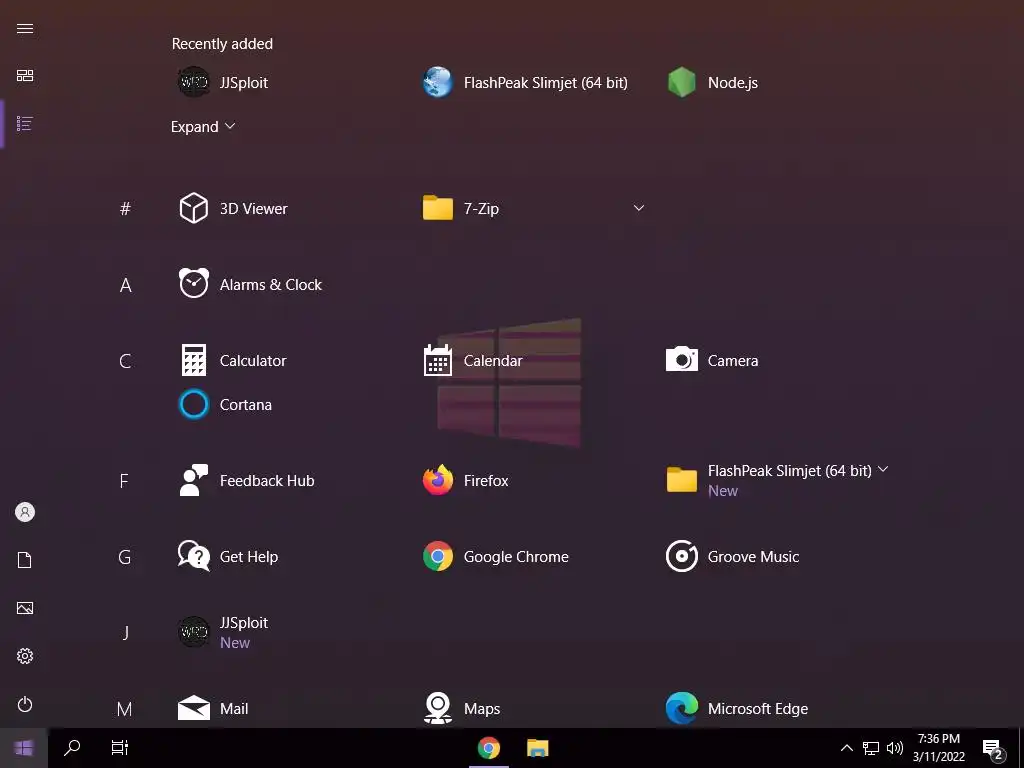Open JJSploit under letter J
The height and width of the screenshot is (768, 1024).
(223, 632)
